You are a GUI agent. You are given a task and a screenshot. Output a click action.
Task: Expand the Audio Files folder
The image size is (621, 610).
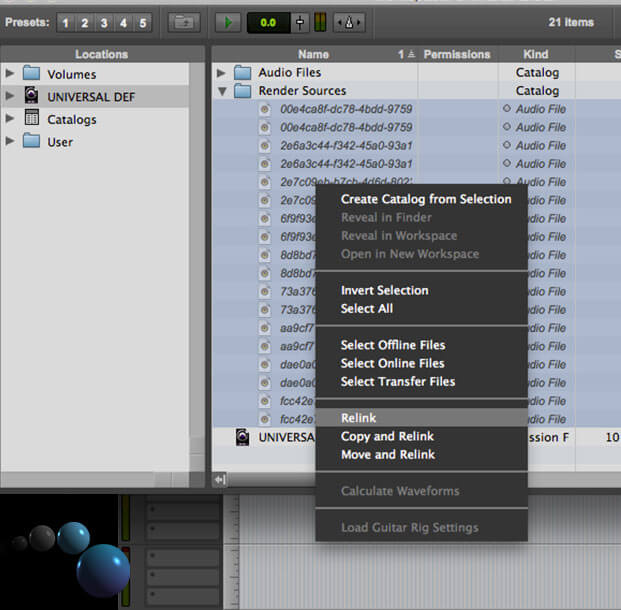pos(222,73)
